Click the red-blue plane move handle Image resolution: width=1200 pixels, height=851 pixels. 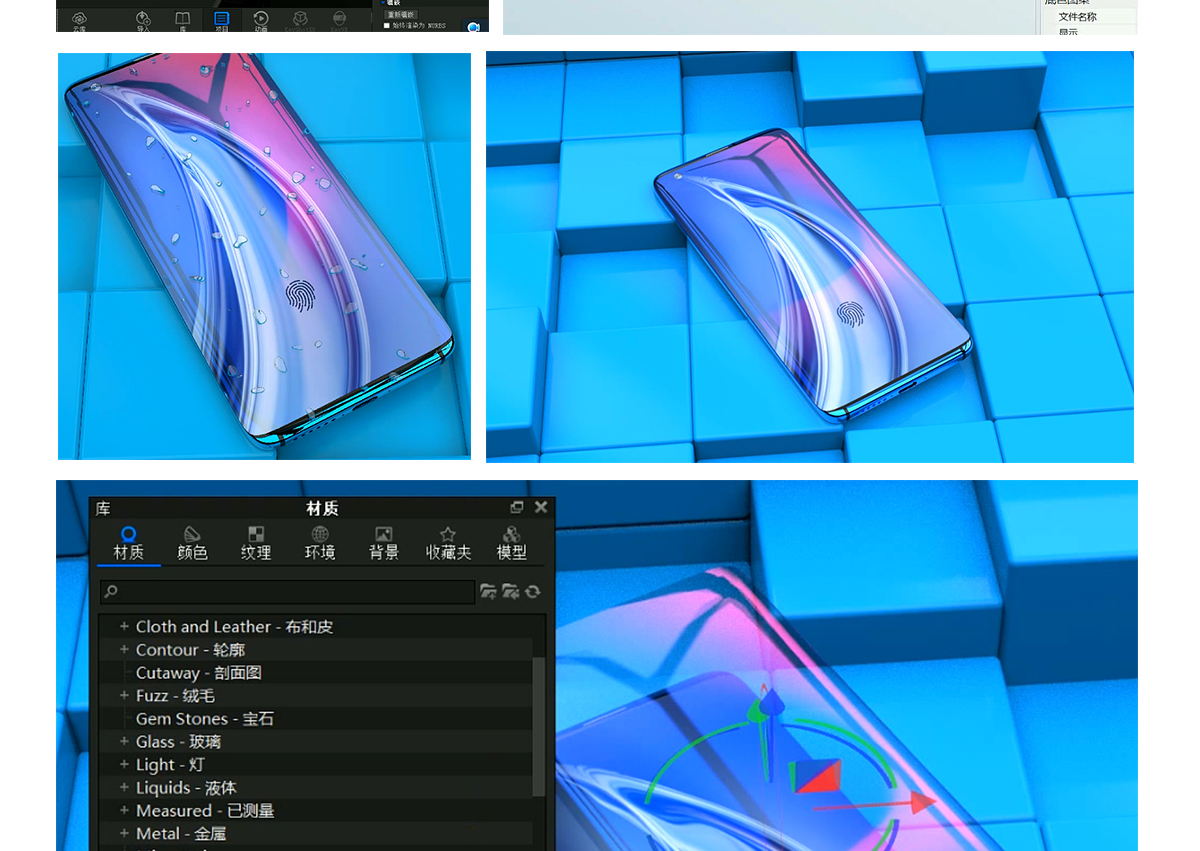tap(816, 777)
